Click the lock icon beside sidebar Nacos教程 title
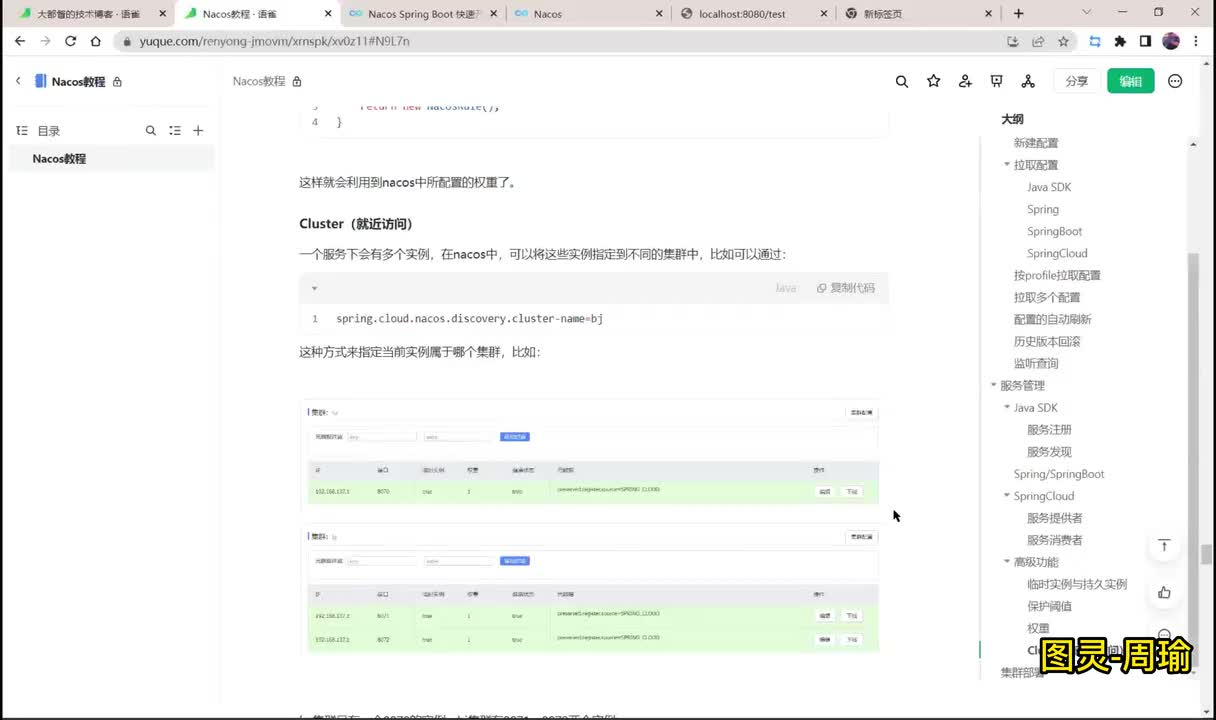 point(117,82)
